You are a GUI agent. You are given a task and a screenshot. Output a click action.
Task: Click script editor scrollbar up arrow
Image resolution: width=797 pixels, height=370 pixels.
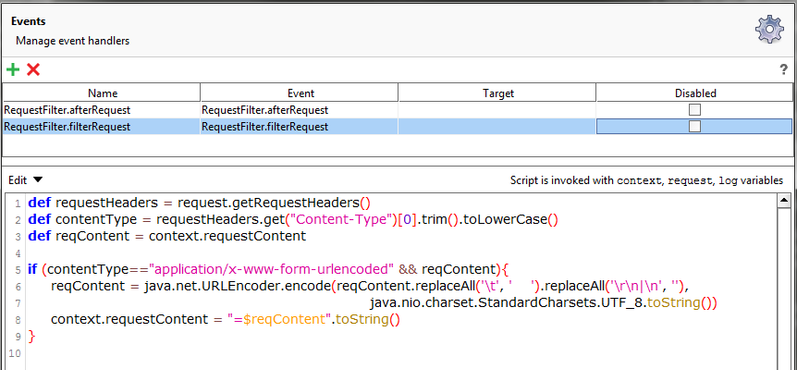coord(783,200)
